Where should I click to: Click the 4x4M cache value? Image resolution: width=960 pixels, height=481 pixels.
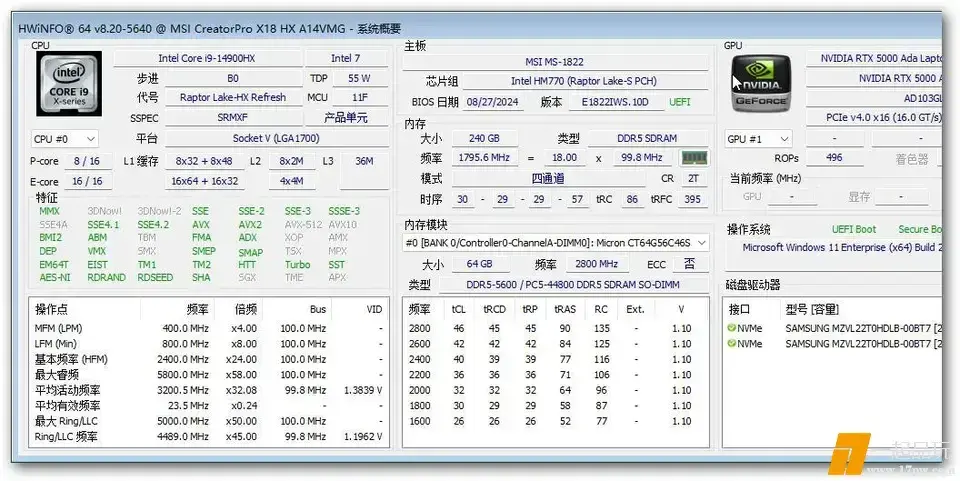pos(292,181)
